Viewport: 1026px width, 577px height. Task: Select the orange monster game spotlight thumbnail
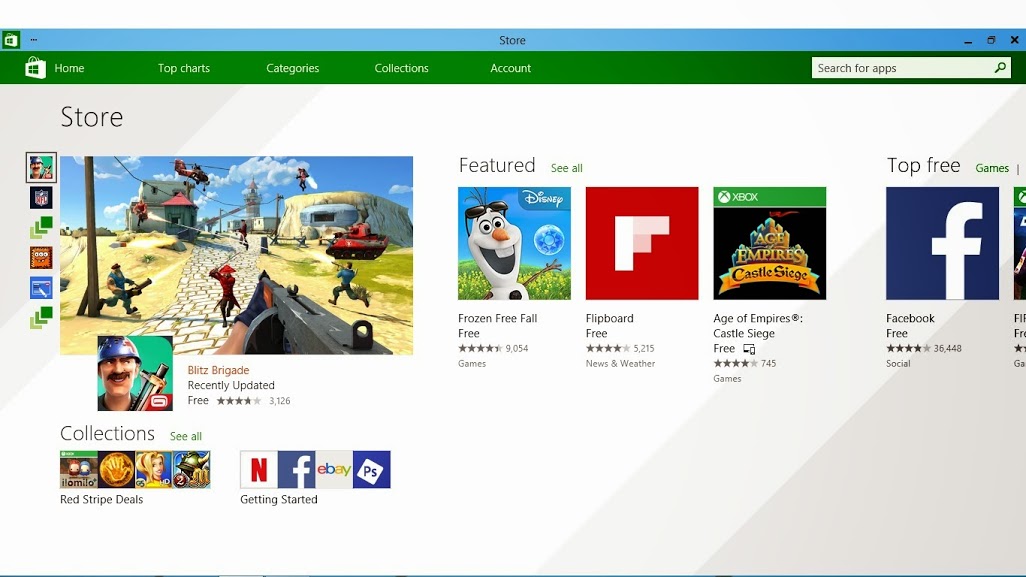[x=41, y=258]
